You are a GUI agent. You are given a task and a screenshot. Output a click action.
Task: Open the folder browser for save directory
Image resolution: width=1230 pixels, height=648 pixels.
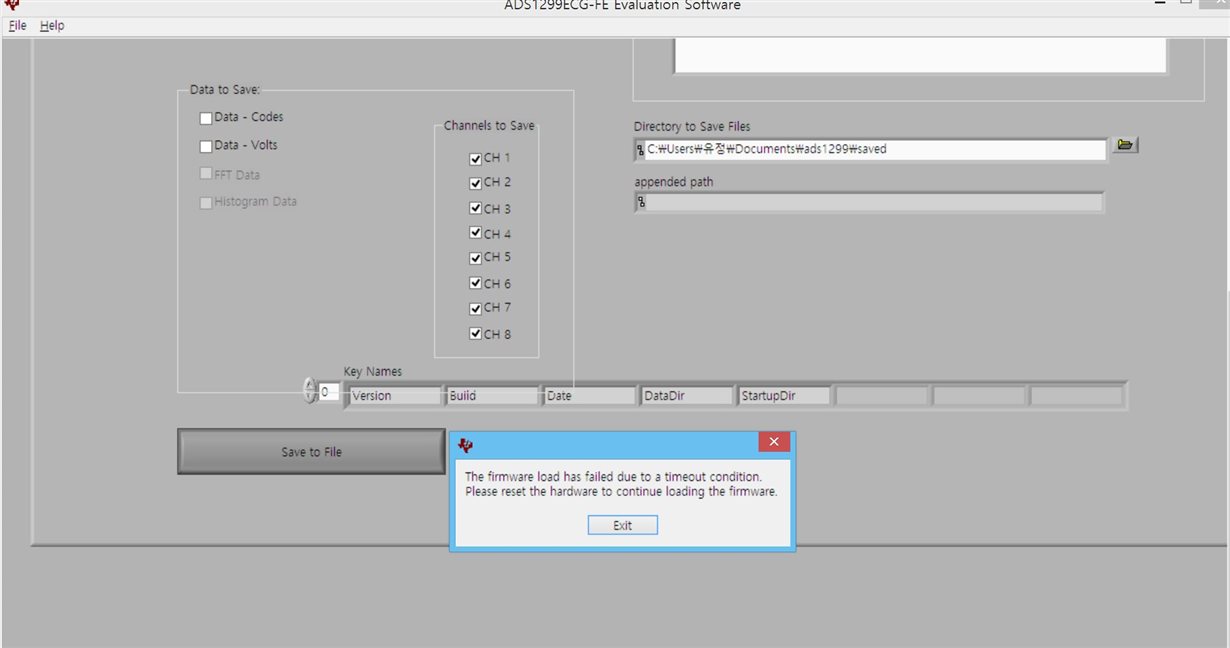coord(1124,145)
